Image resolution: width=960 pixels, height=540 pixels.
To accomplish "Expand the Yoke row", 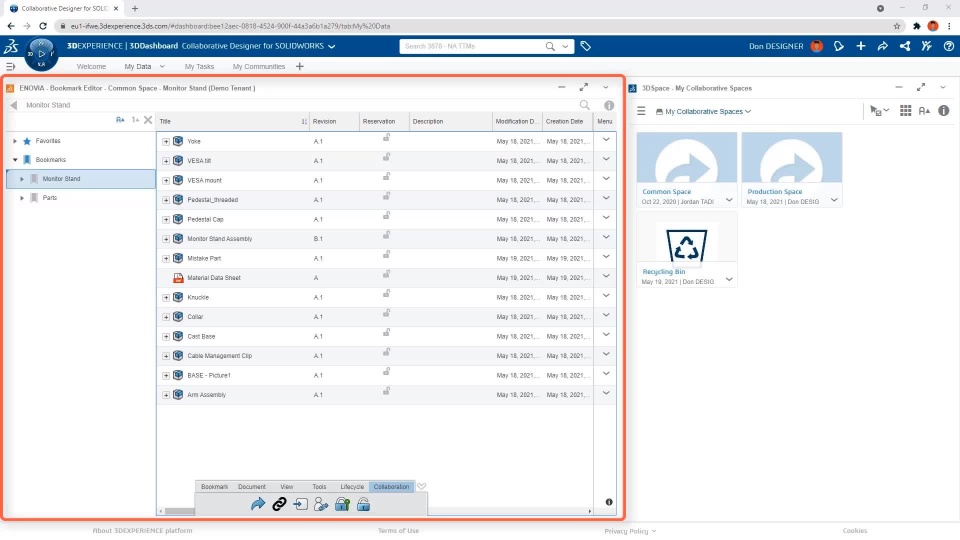I will 166,141.
